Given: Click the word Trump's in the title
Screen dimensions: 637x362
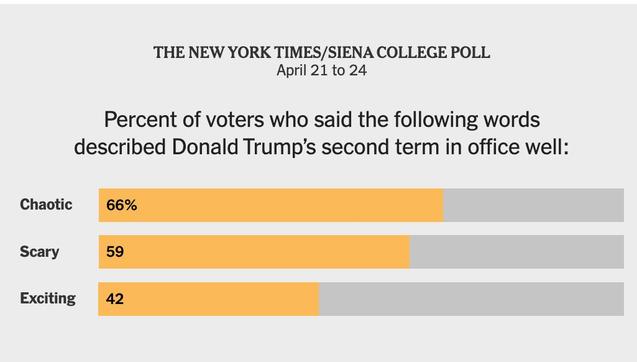Looking at the screenshot, I should pos(280,147).
